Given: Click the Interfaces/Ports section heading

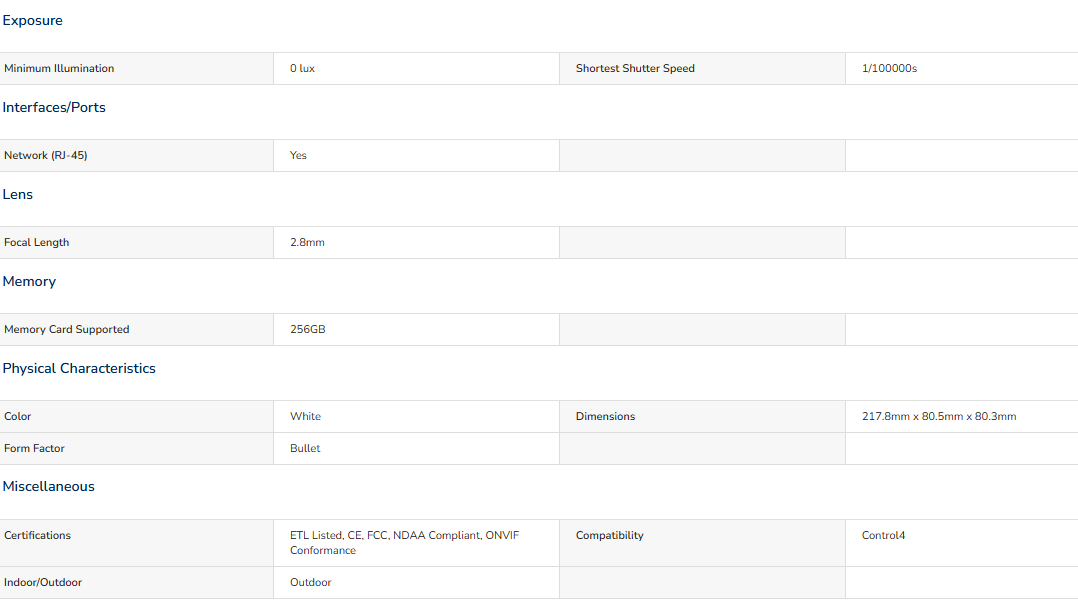Looking at the screenshot, I should tap(54, 108).
